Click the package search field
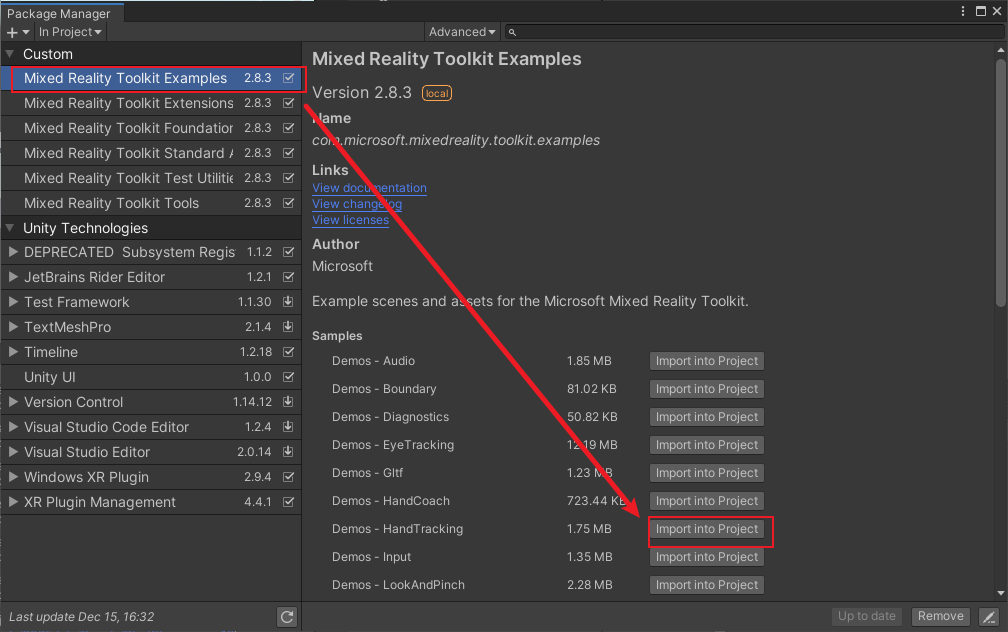Screen dimensions: 1008x632 pos(753,32)
